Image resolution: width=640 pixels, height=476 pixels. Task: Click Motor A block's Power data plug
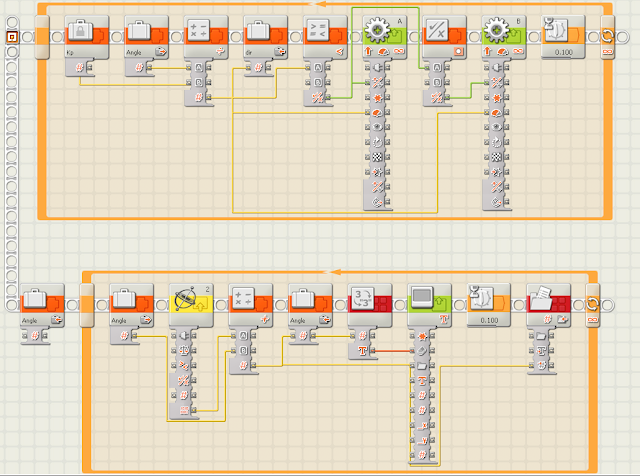pos(377,113)
